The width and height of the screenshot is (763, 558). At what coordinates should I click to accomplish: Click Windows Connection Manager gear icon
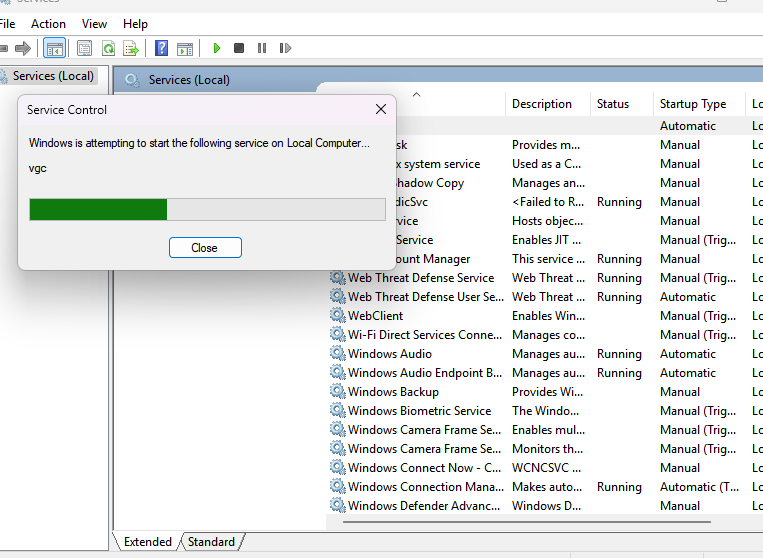click(x=337, y=486)
